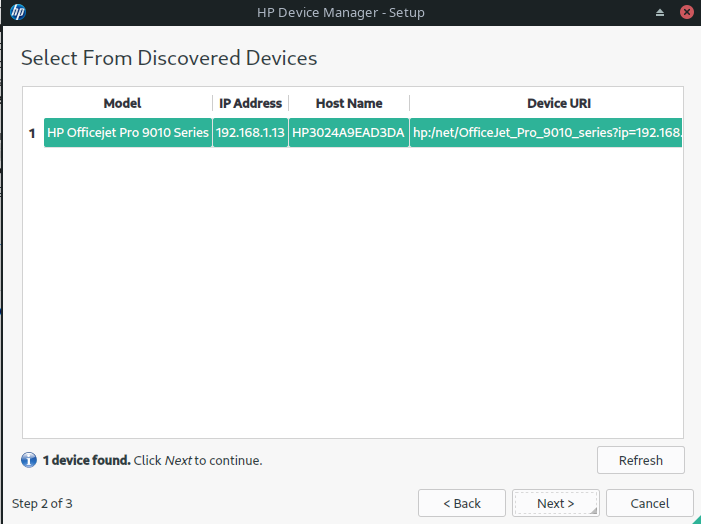Shade the window using the title bar arrow icon
Image resolution: width=701 pixels, height=524 pixels.
click(x=659, y=13)
